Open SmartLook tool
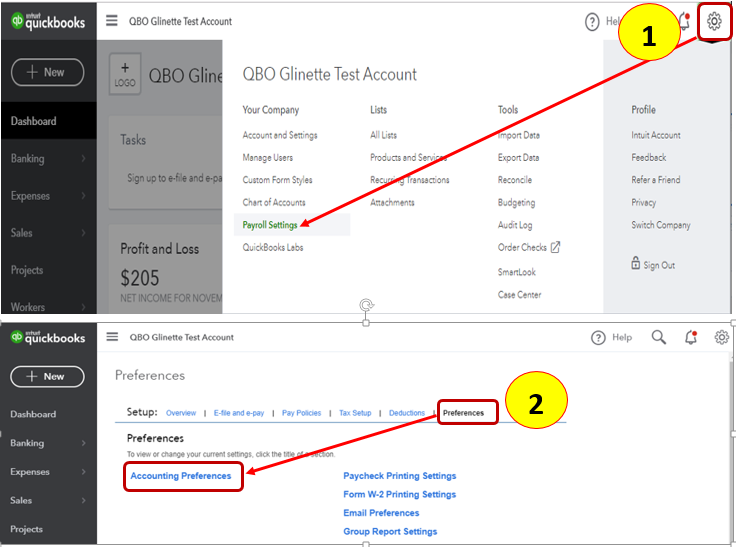The width and height of the screenshot is (736, 547). 516,272
